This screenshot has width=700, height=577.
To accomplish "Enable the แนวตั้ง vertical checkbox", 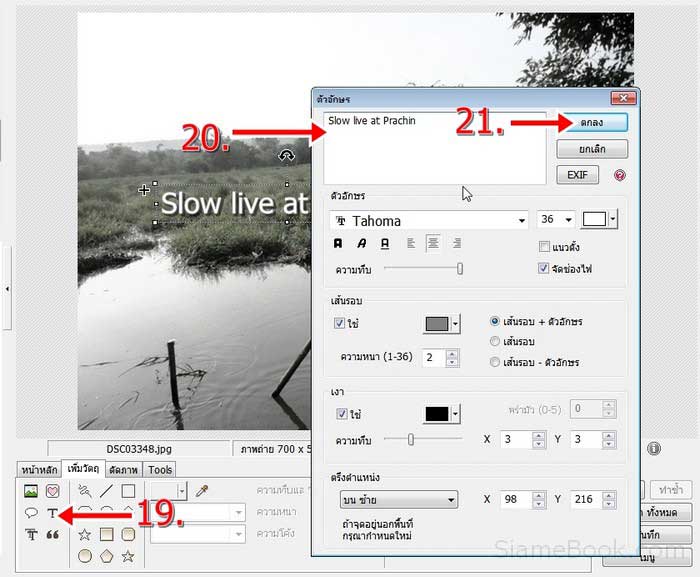I will point(544,247).
